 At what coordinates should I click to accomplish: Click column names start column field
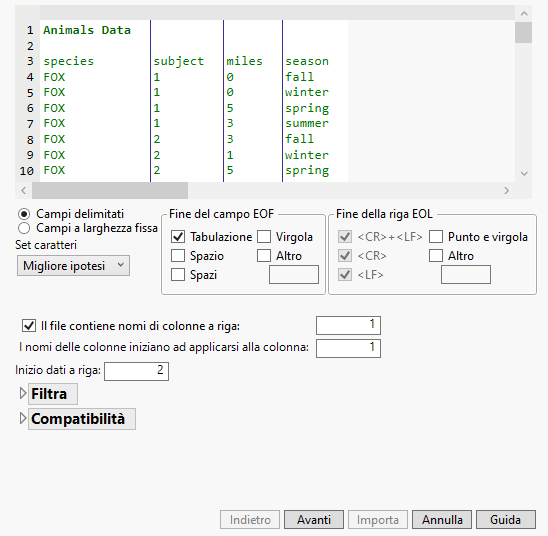coord(348,348)
